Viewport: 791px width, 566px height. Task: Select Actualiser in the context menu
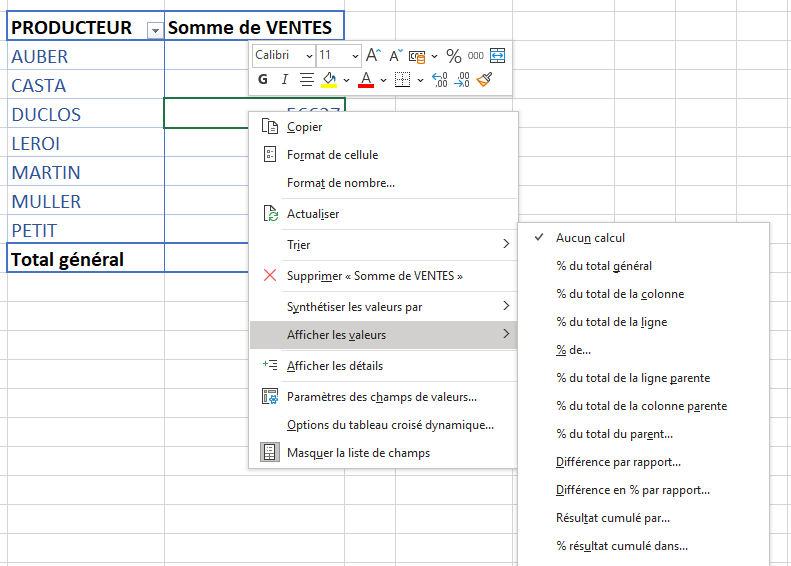point(312,214)
